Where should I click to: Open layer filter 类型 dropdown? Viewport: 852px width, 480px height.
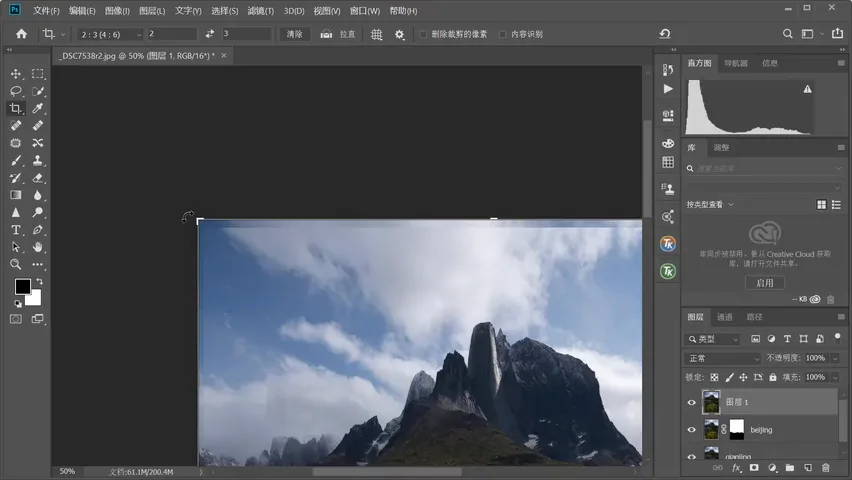click(x=712, y=339)
